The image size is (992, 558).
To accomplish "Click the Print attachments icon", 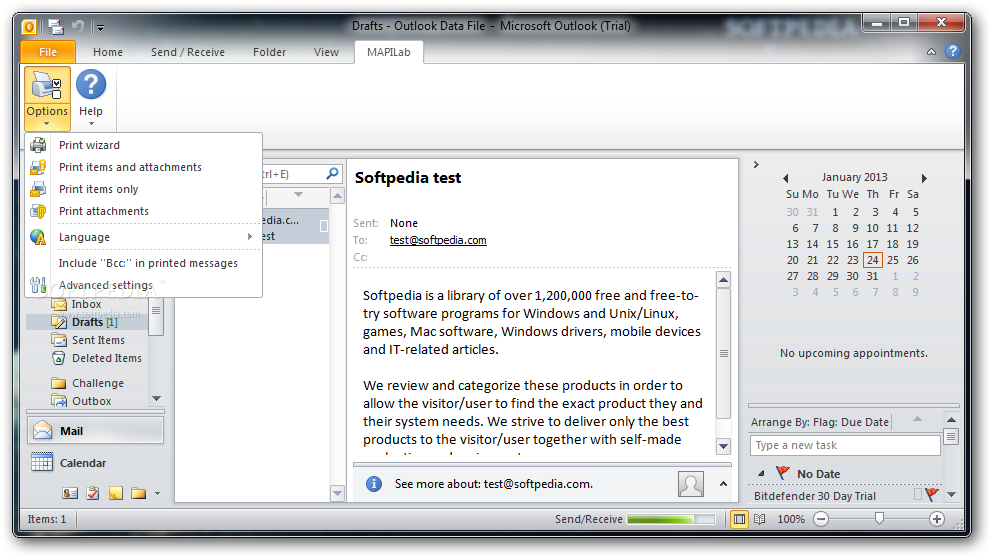I will 38,211.
